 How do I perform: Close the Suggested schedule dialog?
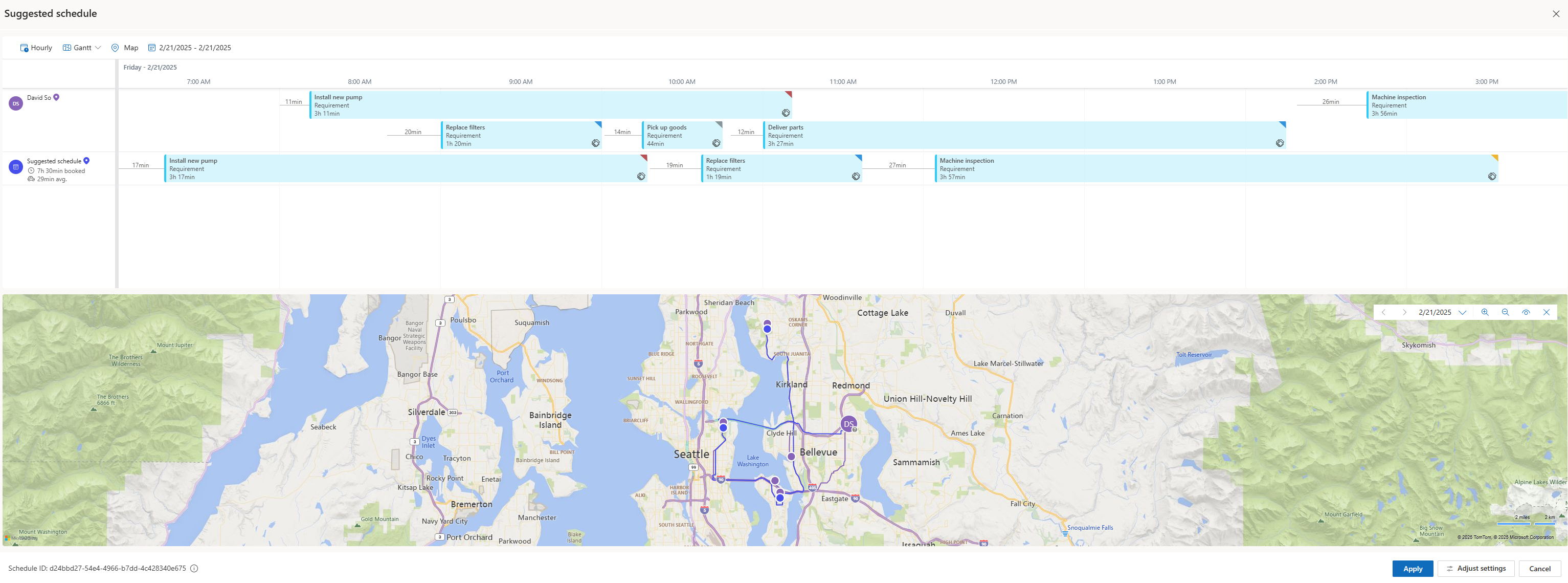coord(1556,13)
